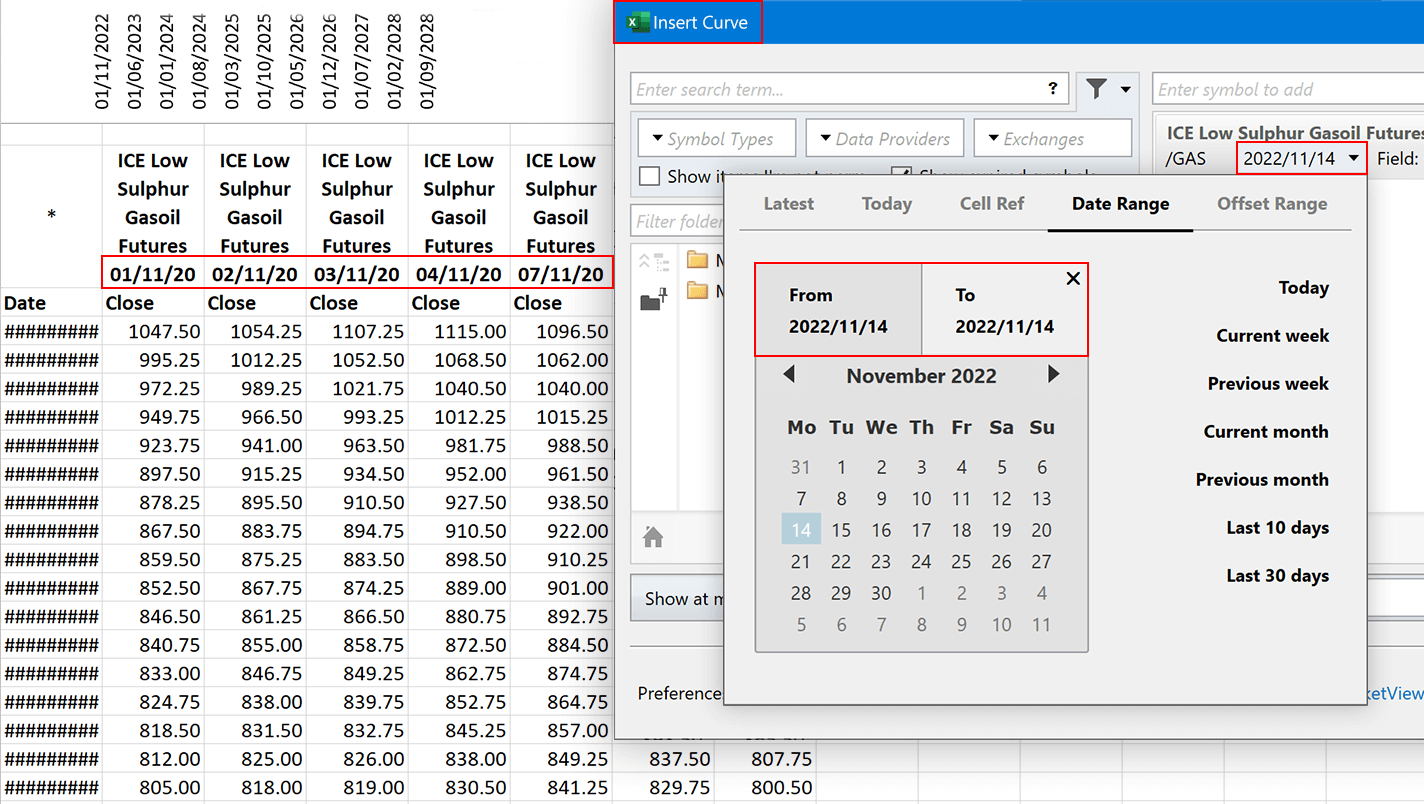1424x804 pixels.
Task: Click the collapse-all tree icon
Action: point(653,262)
